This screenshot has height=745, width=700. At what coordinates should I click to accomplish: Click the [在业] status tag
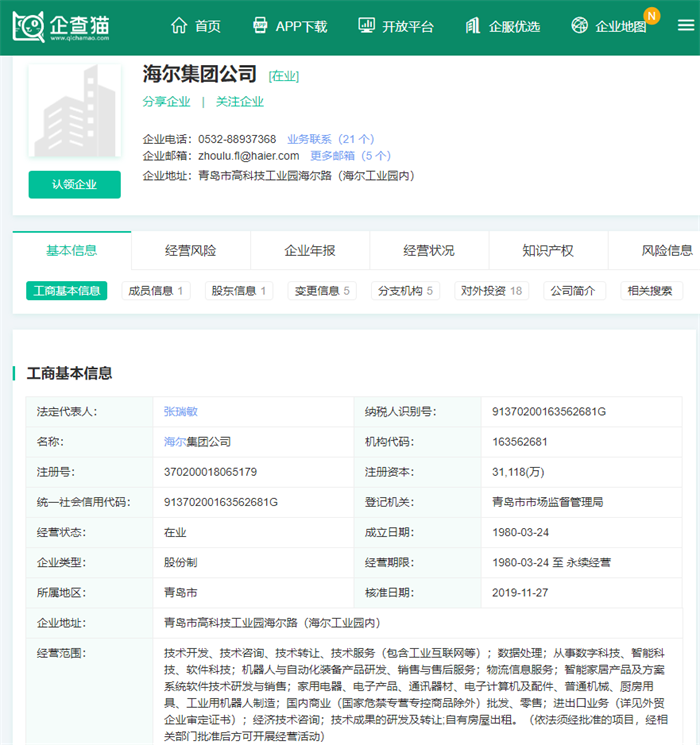[x=284, y=76]
